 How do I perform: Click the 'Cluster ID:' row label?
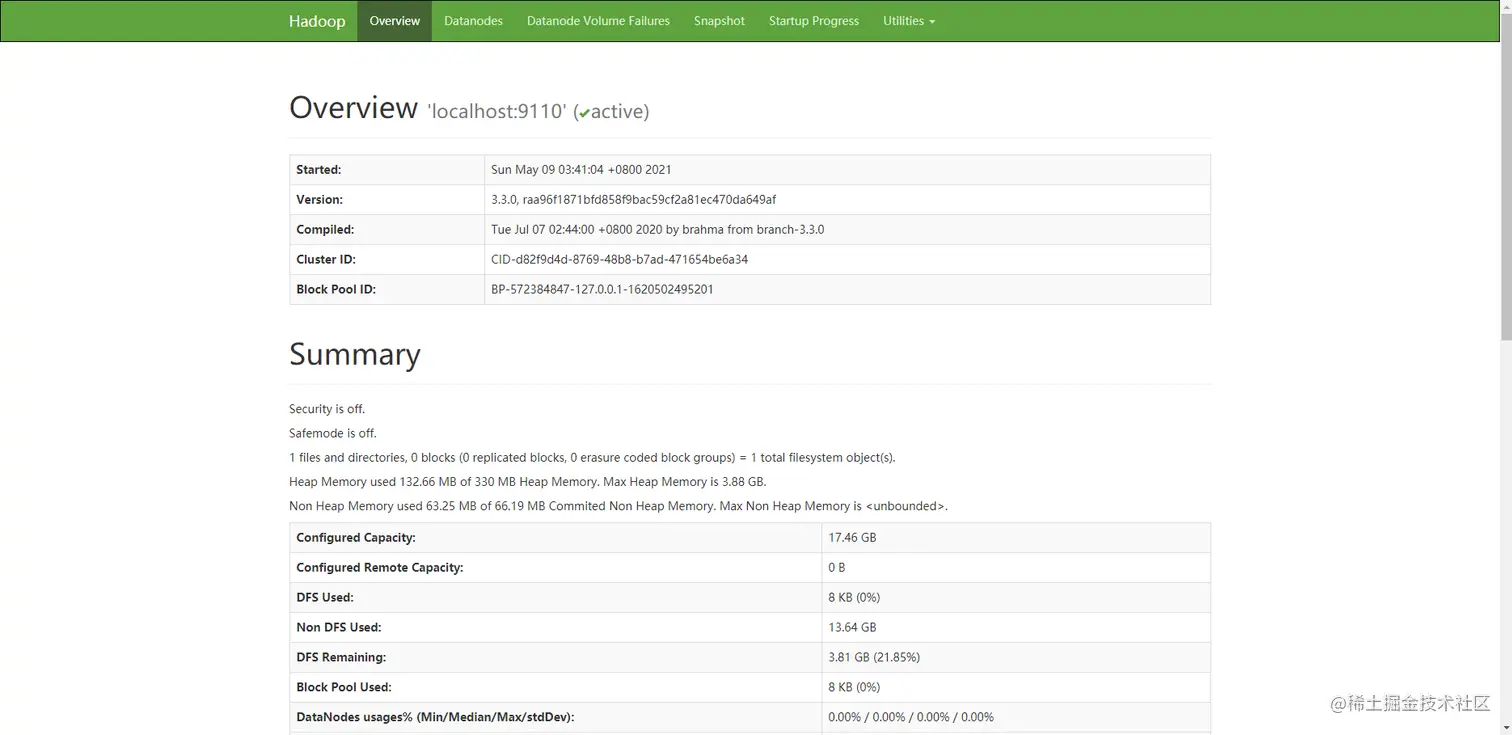tap(326, 260)
